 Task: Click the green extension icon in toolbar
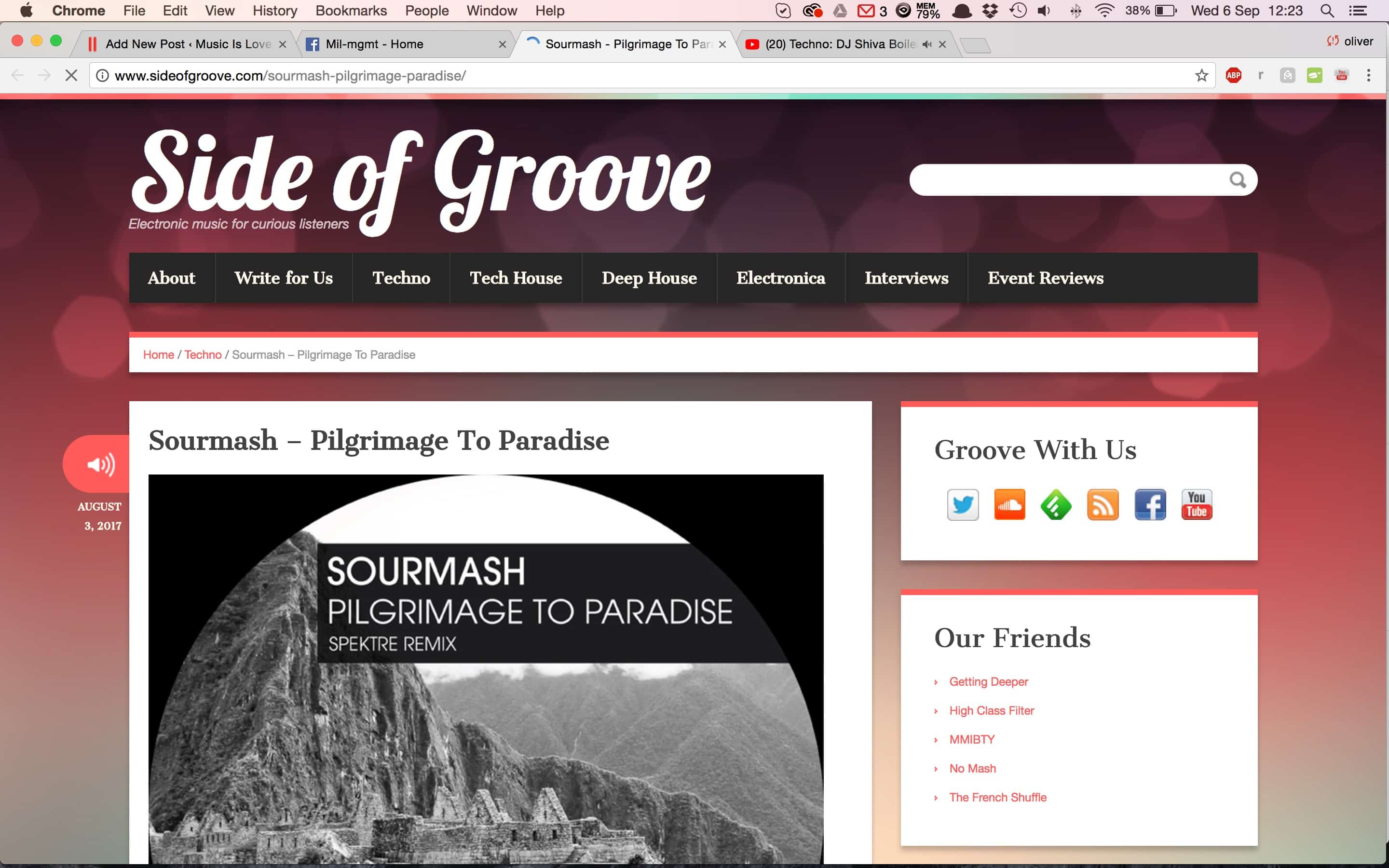[1314, 75]
